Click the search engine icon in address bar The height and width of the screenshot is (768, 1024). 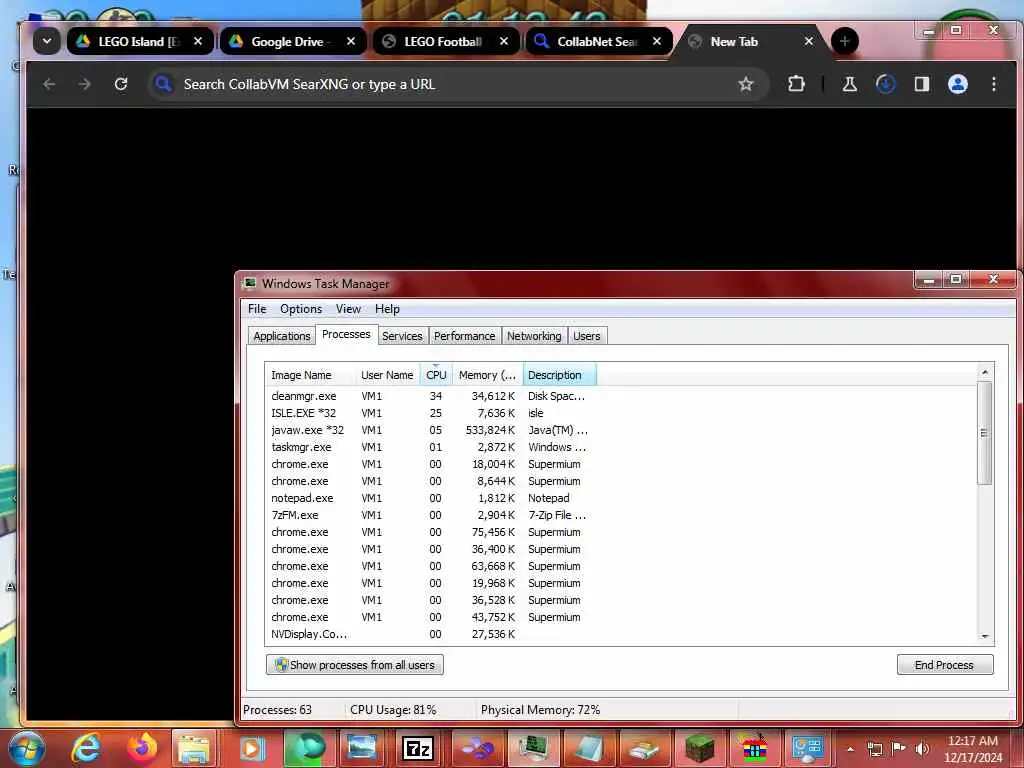pyautogui.click(x=163, y=84)
